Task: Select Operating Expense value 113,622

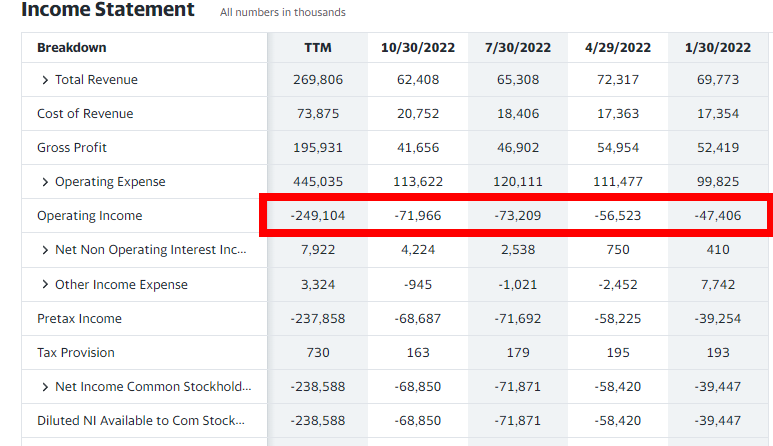Action: click(418, 182)
